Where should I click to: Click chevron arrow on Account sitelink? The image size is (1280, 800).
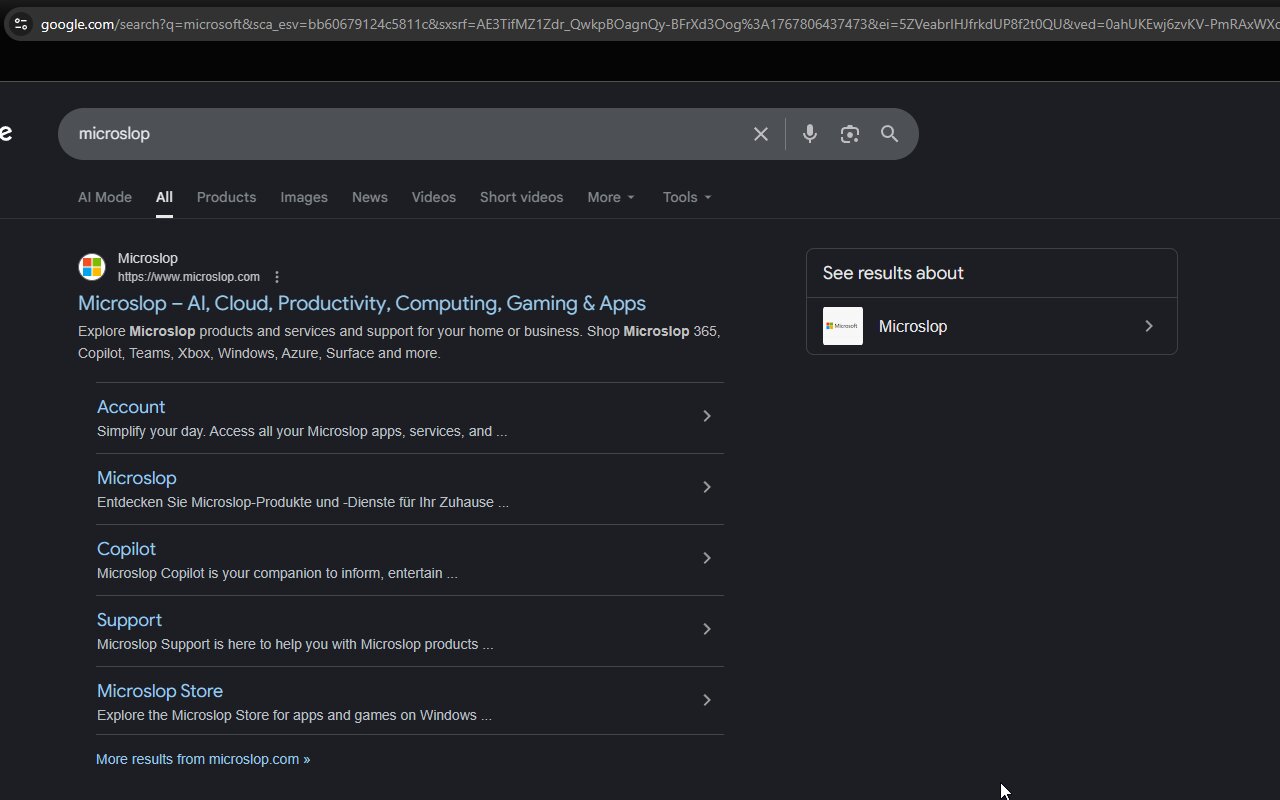click(706, 416)
